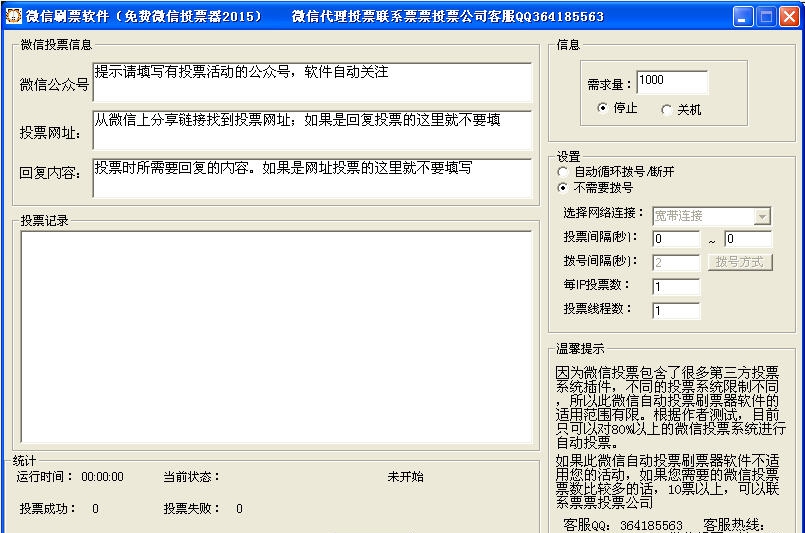The width and height of the screenshot is (805, 533).
Task: Close the 微信刷票软件 window
Action: click(790, 16)
